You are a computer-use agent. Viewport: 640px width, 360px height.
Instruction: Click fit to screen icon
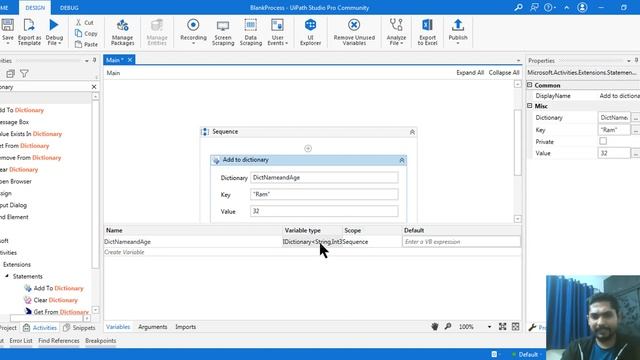(502, 327)
